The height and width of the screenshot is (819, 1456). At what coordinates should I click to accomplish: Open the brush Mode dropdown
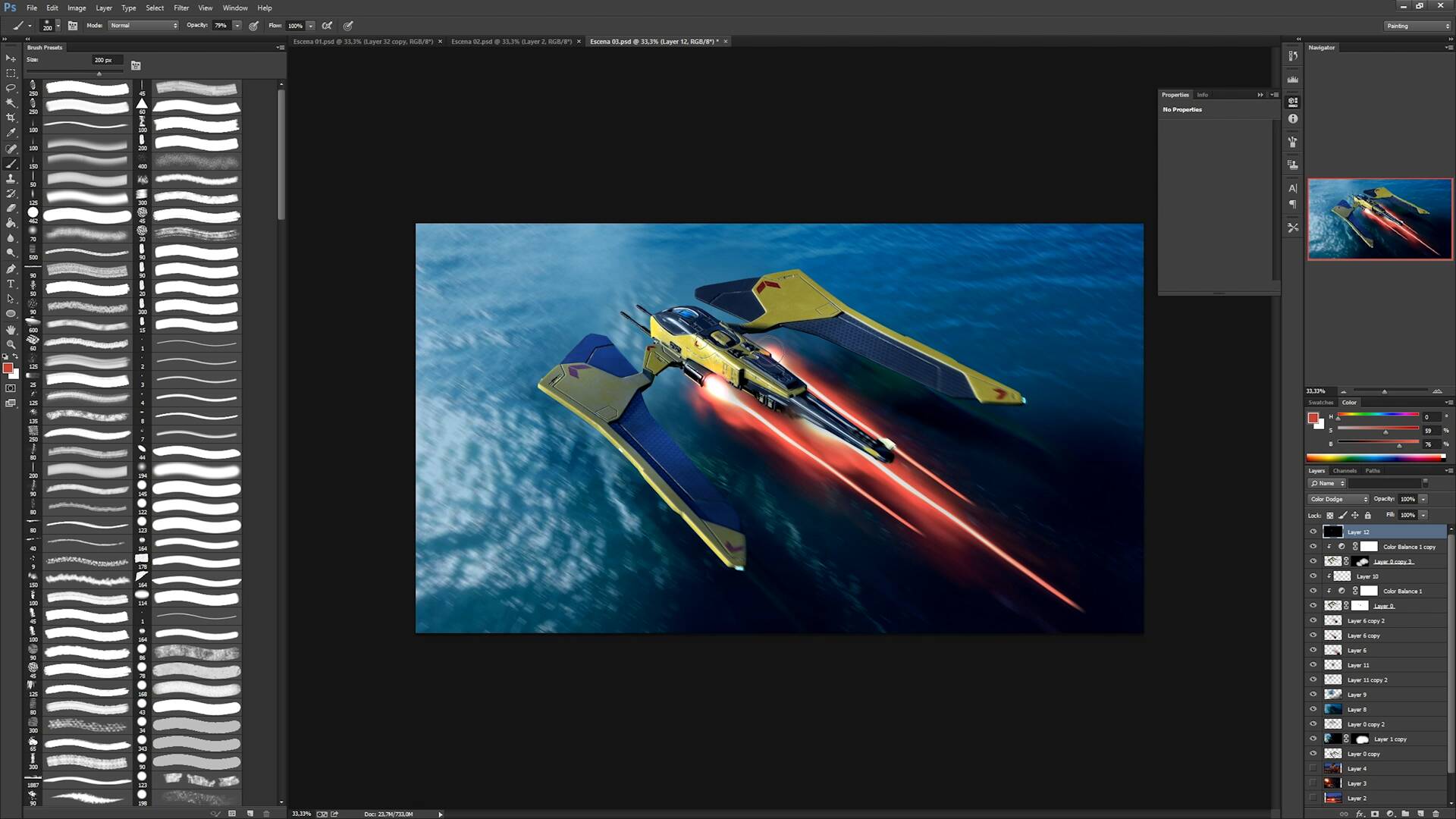click(x=143, y=26)
